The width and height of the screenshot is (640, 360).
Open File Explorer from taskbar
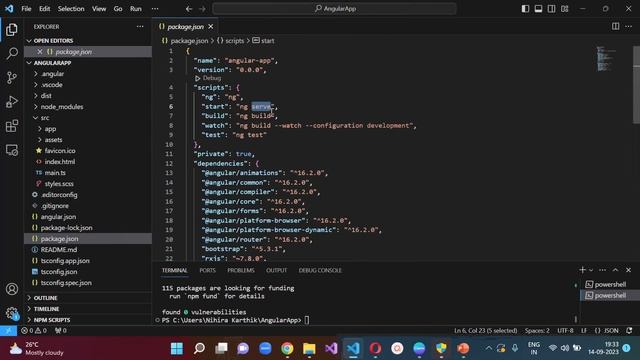coord(309,348)
